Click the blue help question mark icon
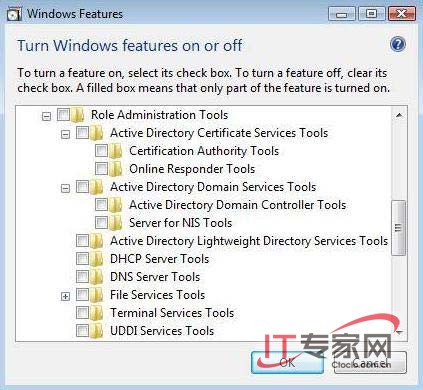The image size is (423, 390). pyautogui.click(x=398, y=44)
